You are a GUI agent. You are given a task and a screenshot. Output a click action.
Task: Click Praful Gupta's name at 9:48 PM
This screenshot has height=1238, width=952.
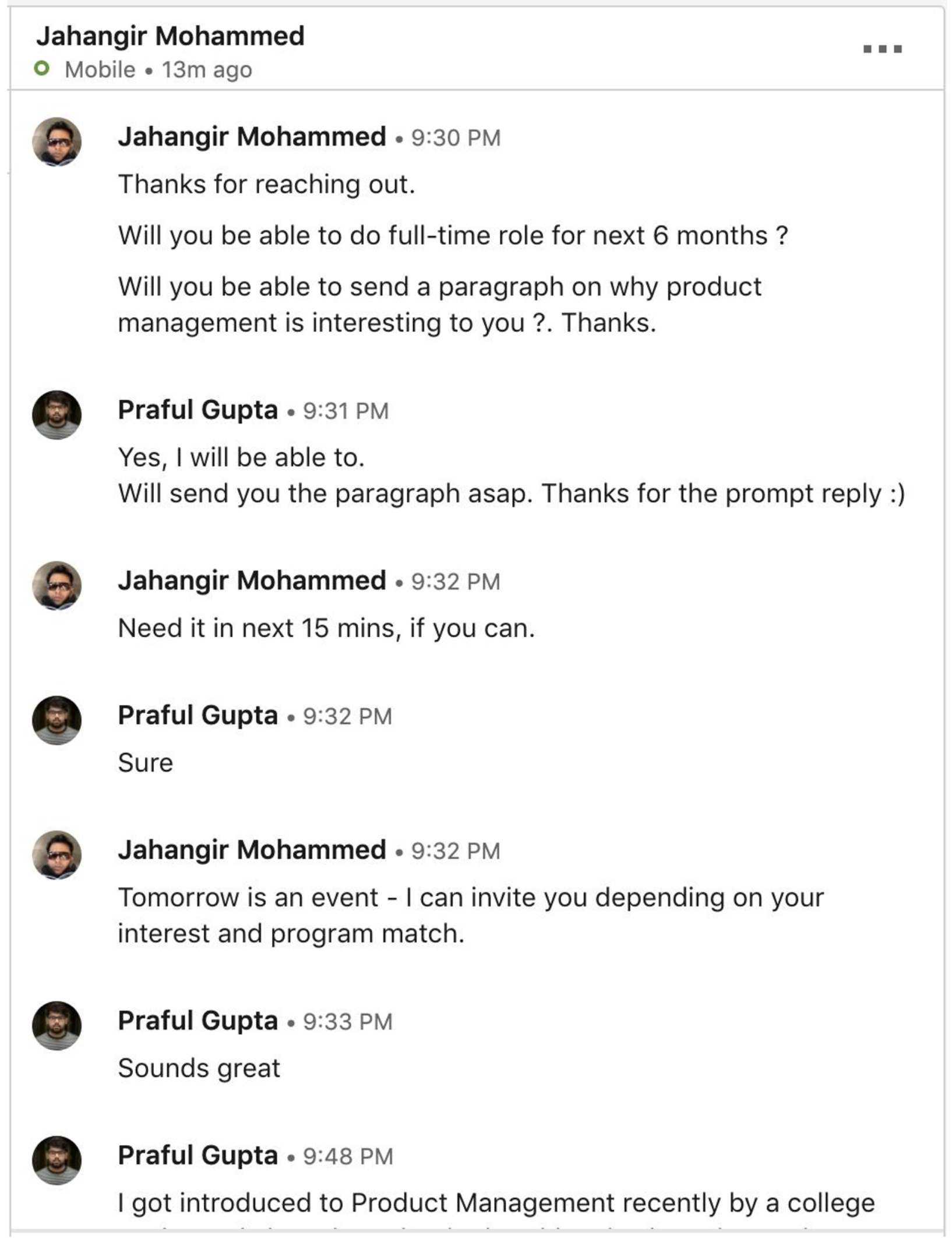(198, 1155)
